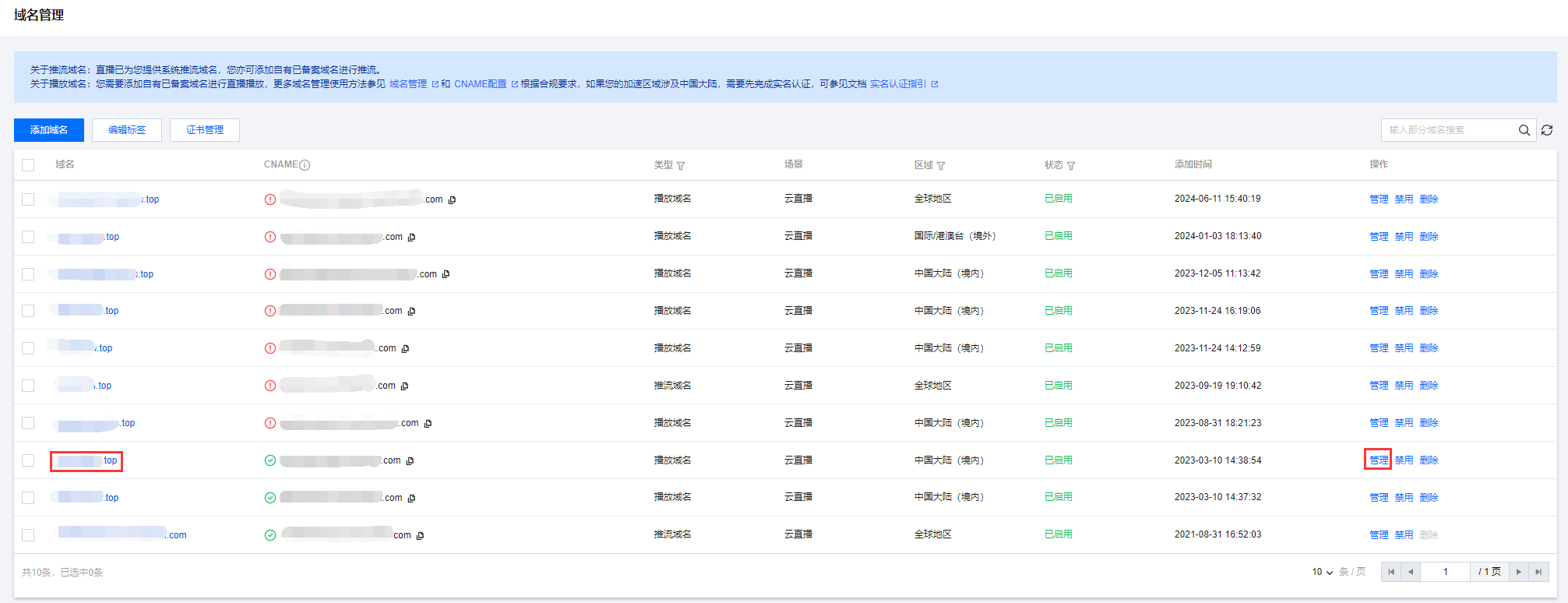The image size is (1568, 603).
Task: Check the row added 2023-12-05 11:13:42
Action: pos(28,274)
